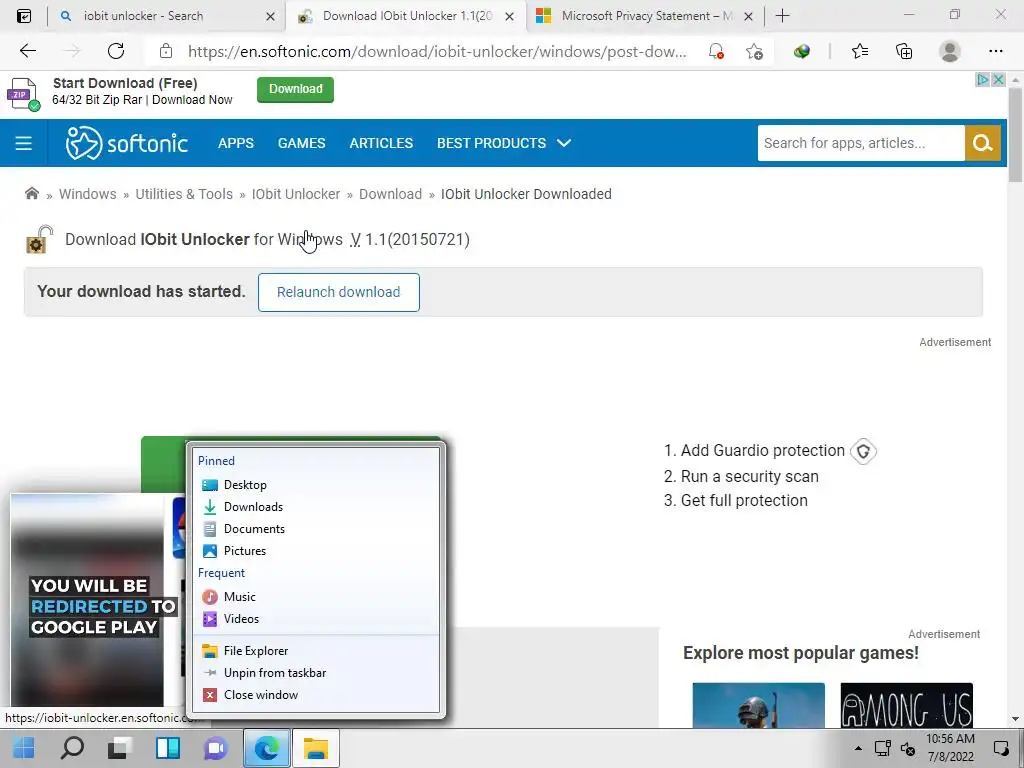The width and height of the screenshot is (1024, 768).
Task: Open the muted volume tray icon
Action: coord(908,748)
